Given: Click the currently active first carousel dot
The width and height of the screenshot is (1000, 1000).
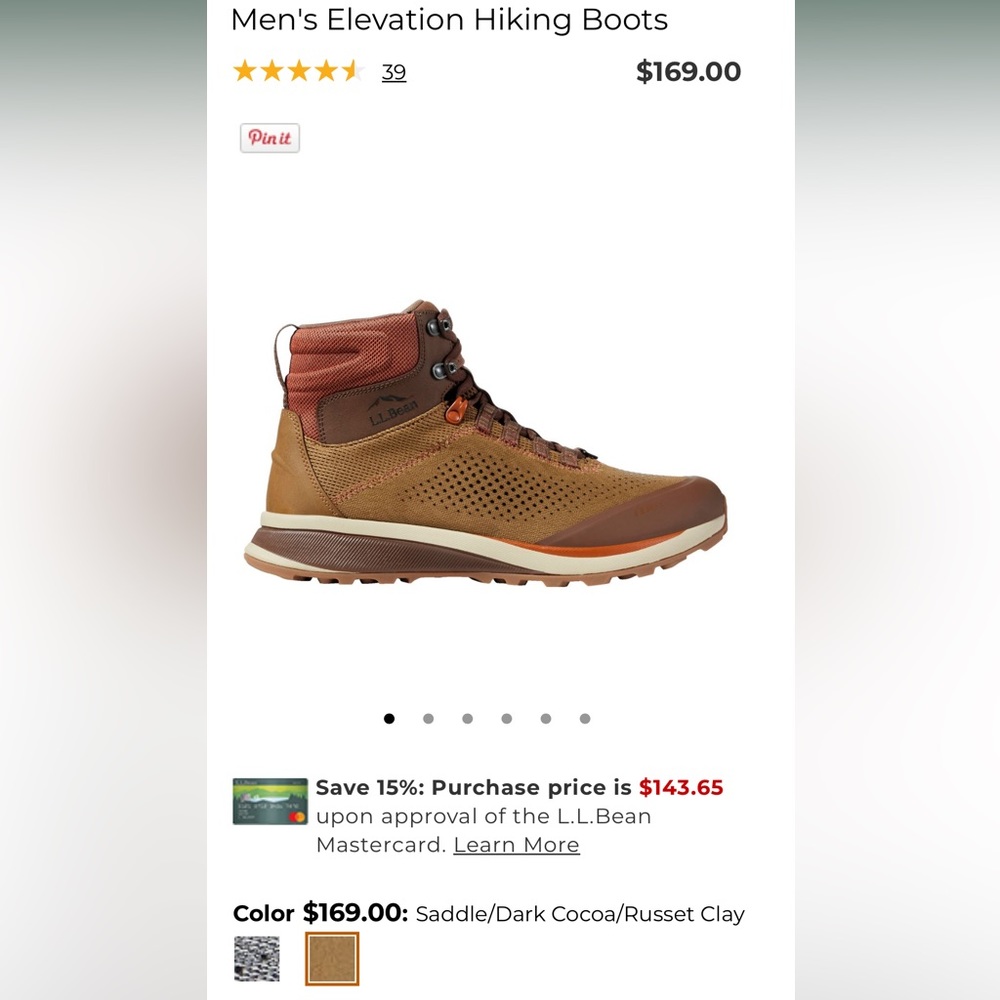Looking at the screenshot, I should [x=389, y=718].
